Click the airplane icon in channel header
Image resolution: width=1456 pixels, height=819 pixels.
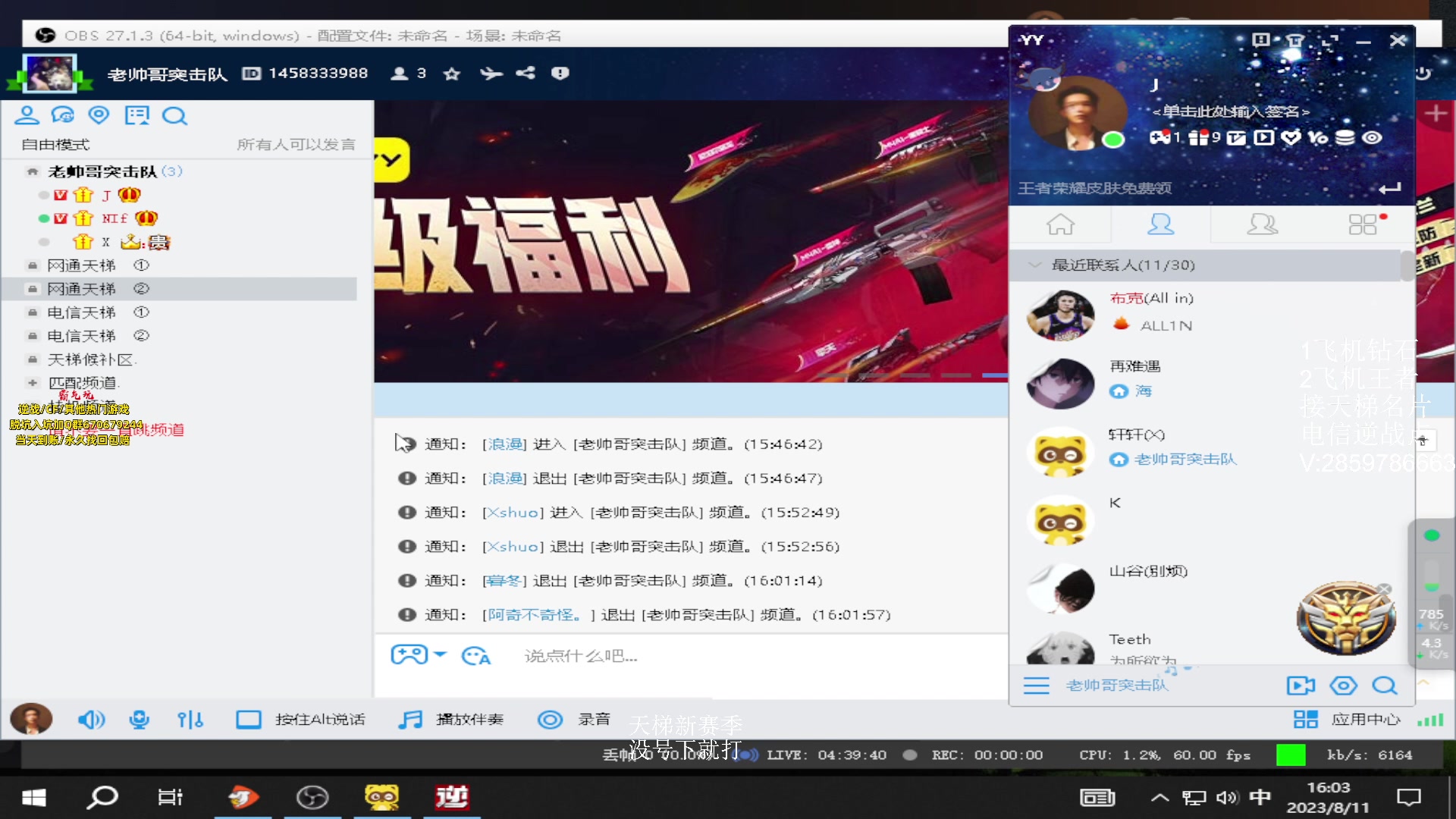point(491,74)
